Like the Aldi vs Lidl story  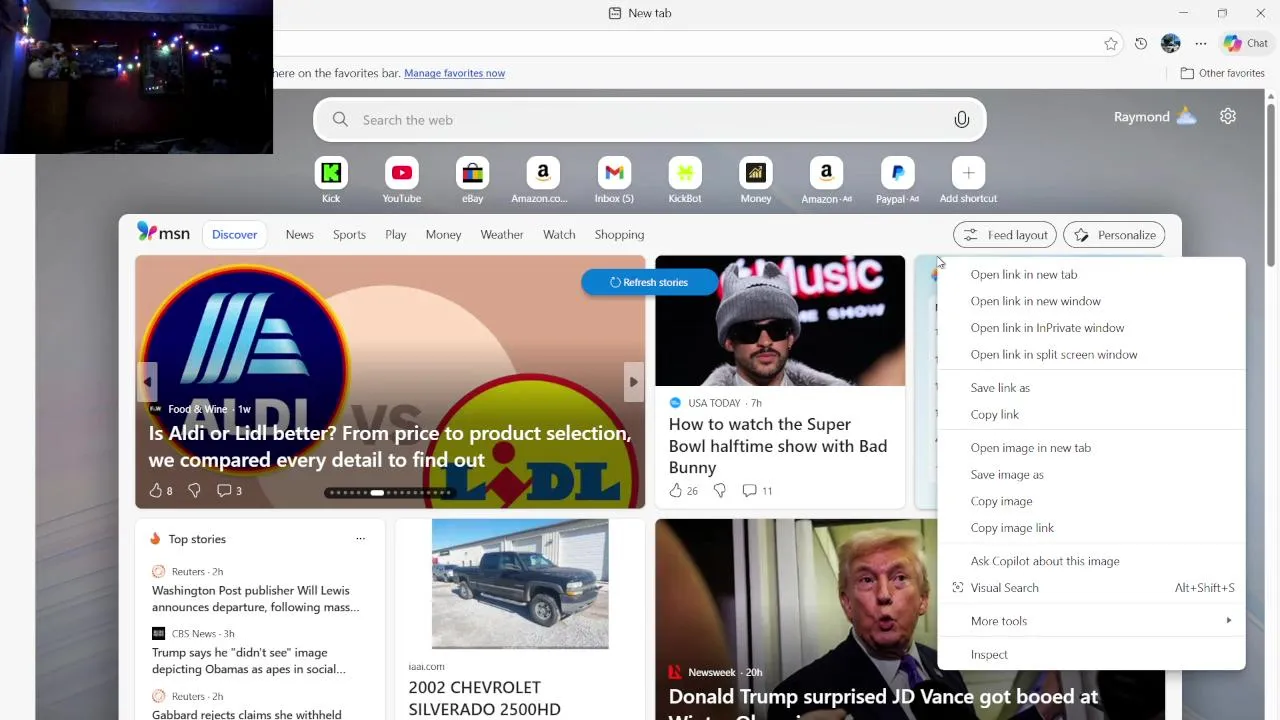pyautogui.click(x=155, y=490)
